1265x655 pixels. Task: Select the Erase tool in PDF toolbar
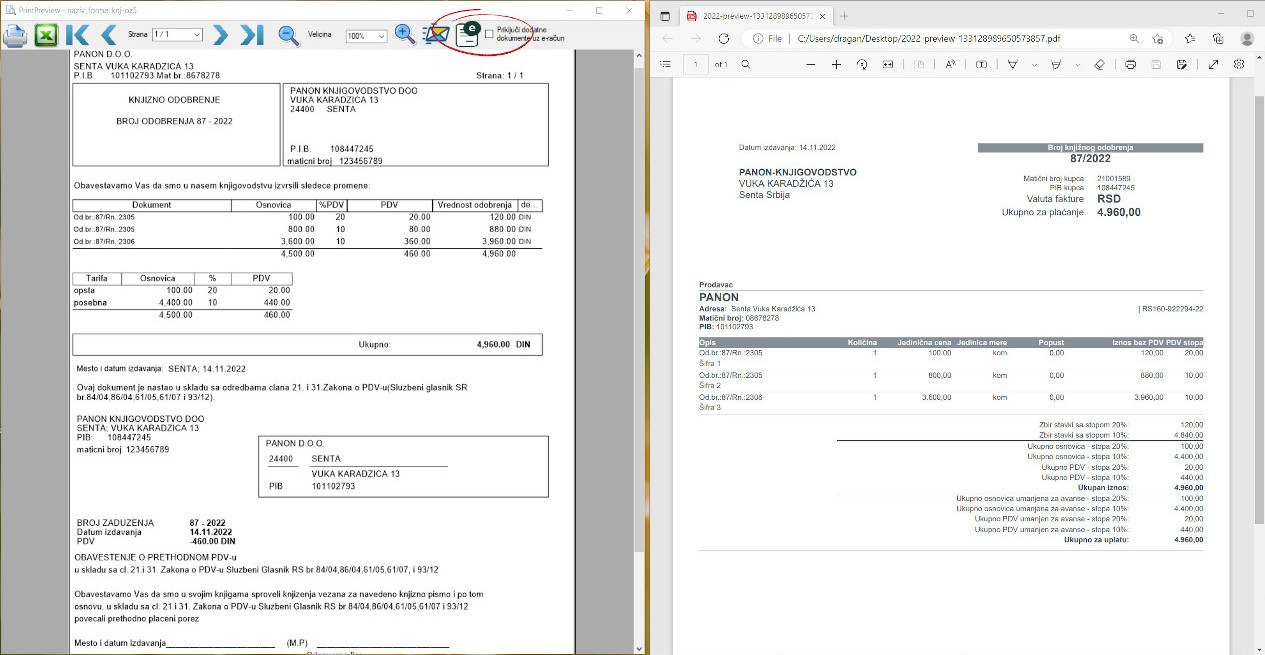tap(1098, 64)
